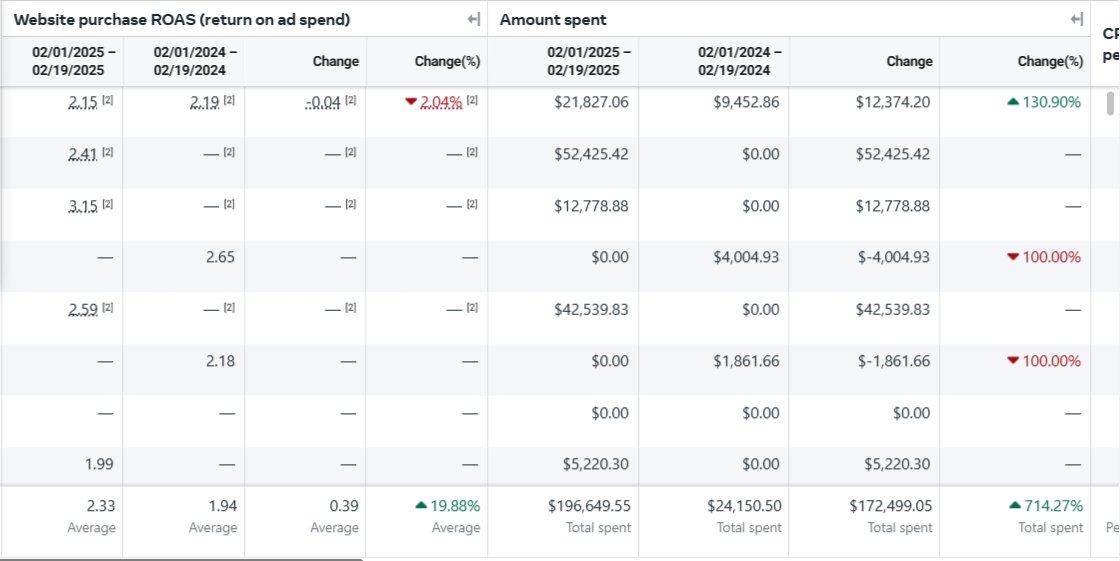The width and height of the screenshot is (1120, 561).
Task: Select the $21,827.06 amount spent cell
Action: (591, 103)
